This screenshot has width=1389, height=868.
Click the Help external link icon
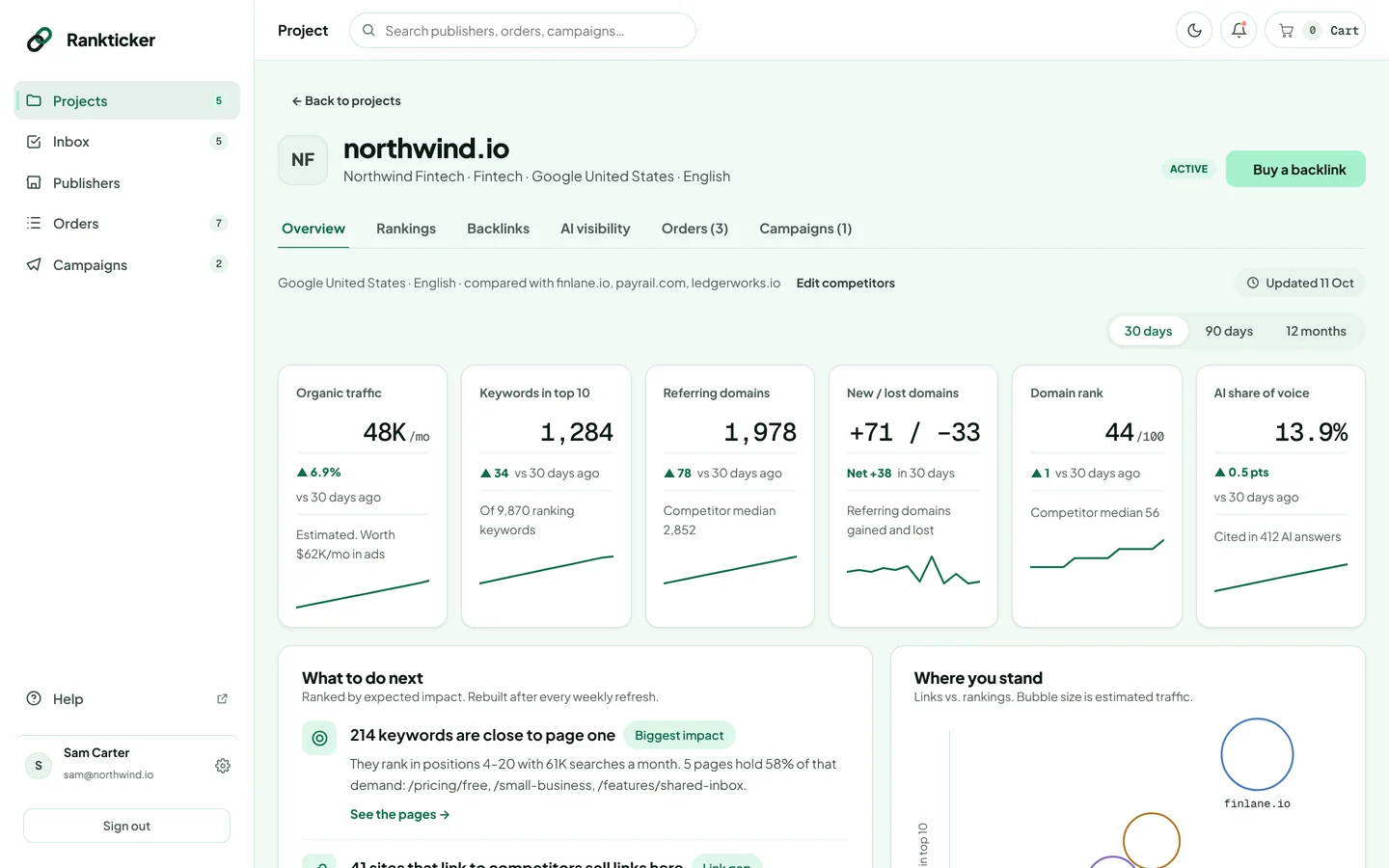(222, 698)
